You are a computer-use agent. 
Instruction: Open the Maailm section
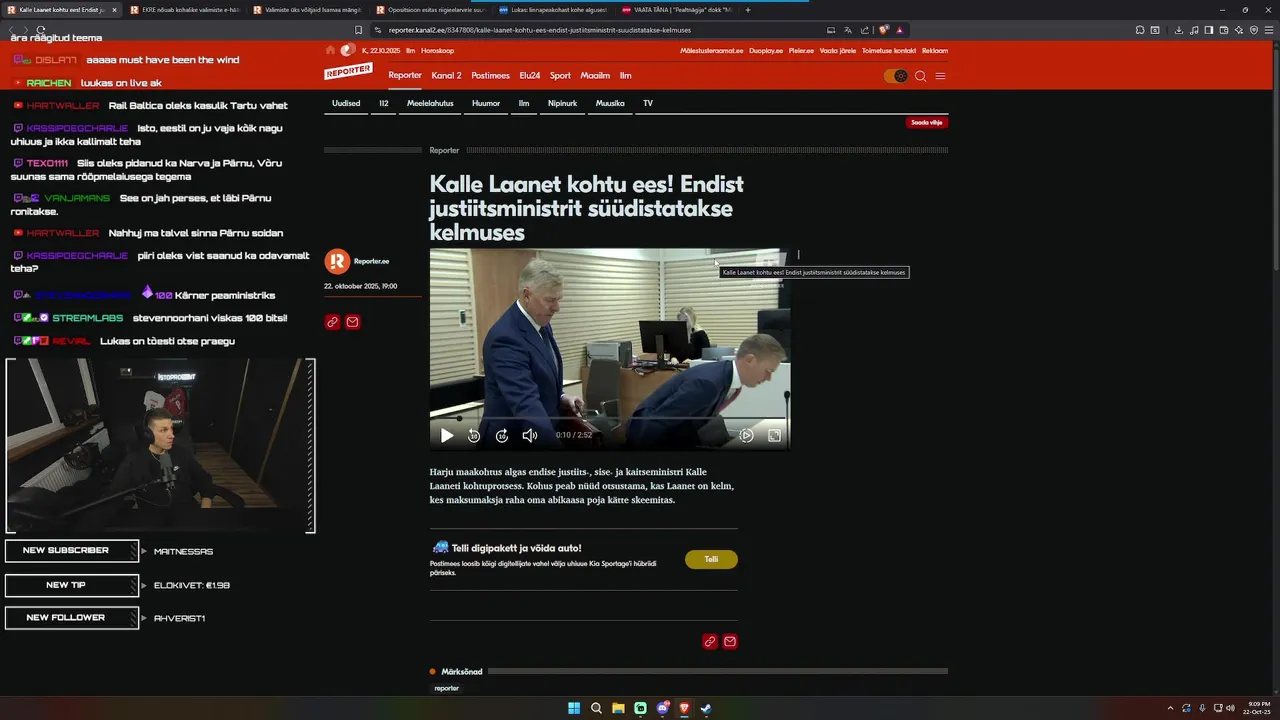coord(595,76)
